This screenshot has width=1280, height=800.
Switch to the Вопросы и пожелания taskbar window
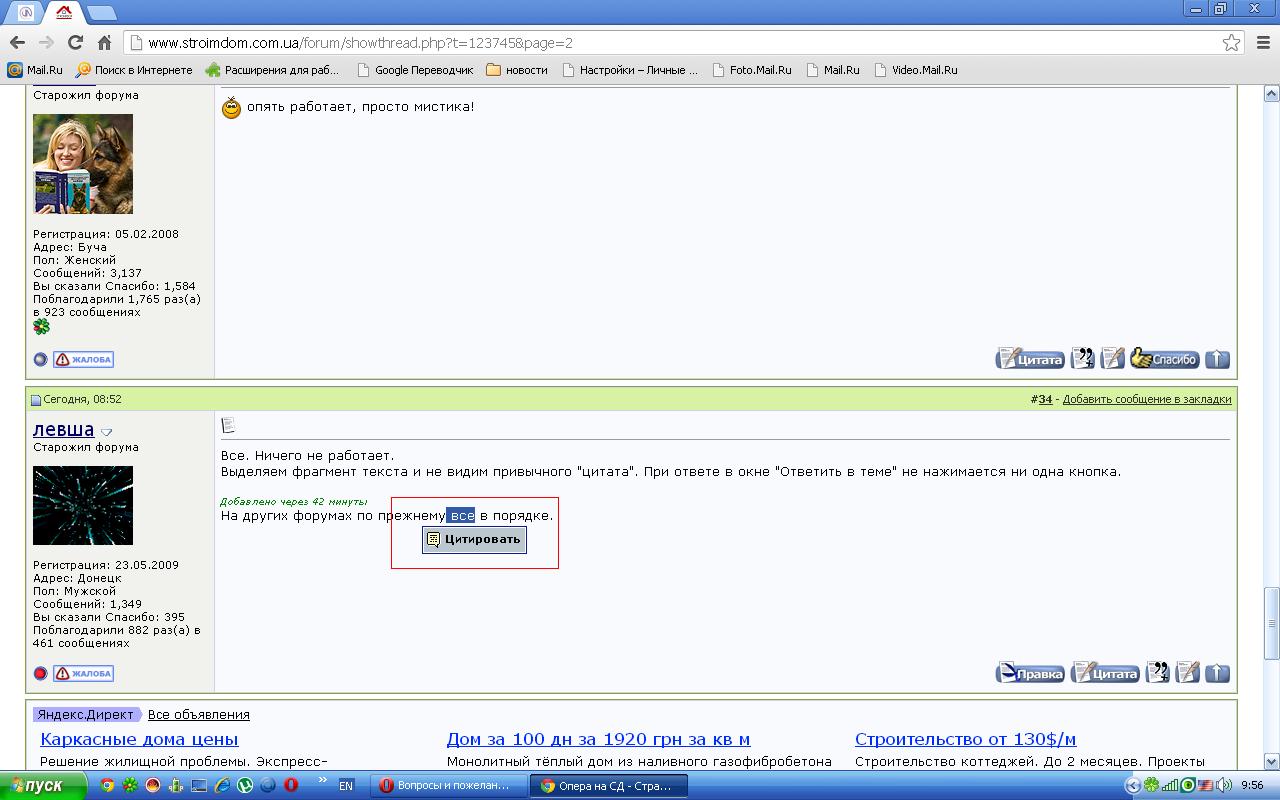click(446, 786)
